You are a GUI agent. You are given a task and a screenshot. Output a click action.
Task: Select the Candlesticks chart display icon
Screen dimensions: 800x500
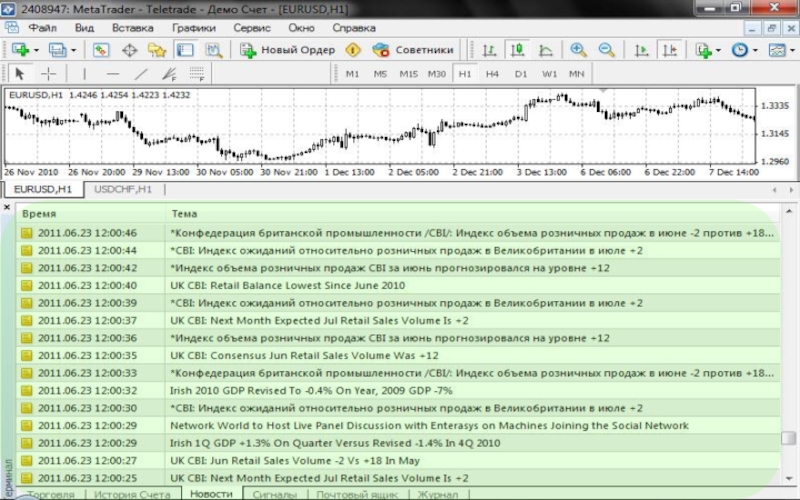pyautogui.click(x=517, y=50)
